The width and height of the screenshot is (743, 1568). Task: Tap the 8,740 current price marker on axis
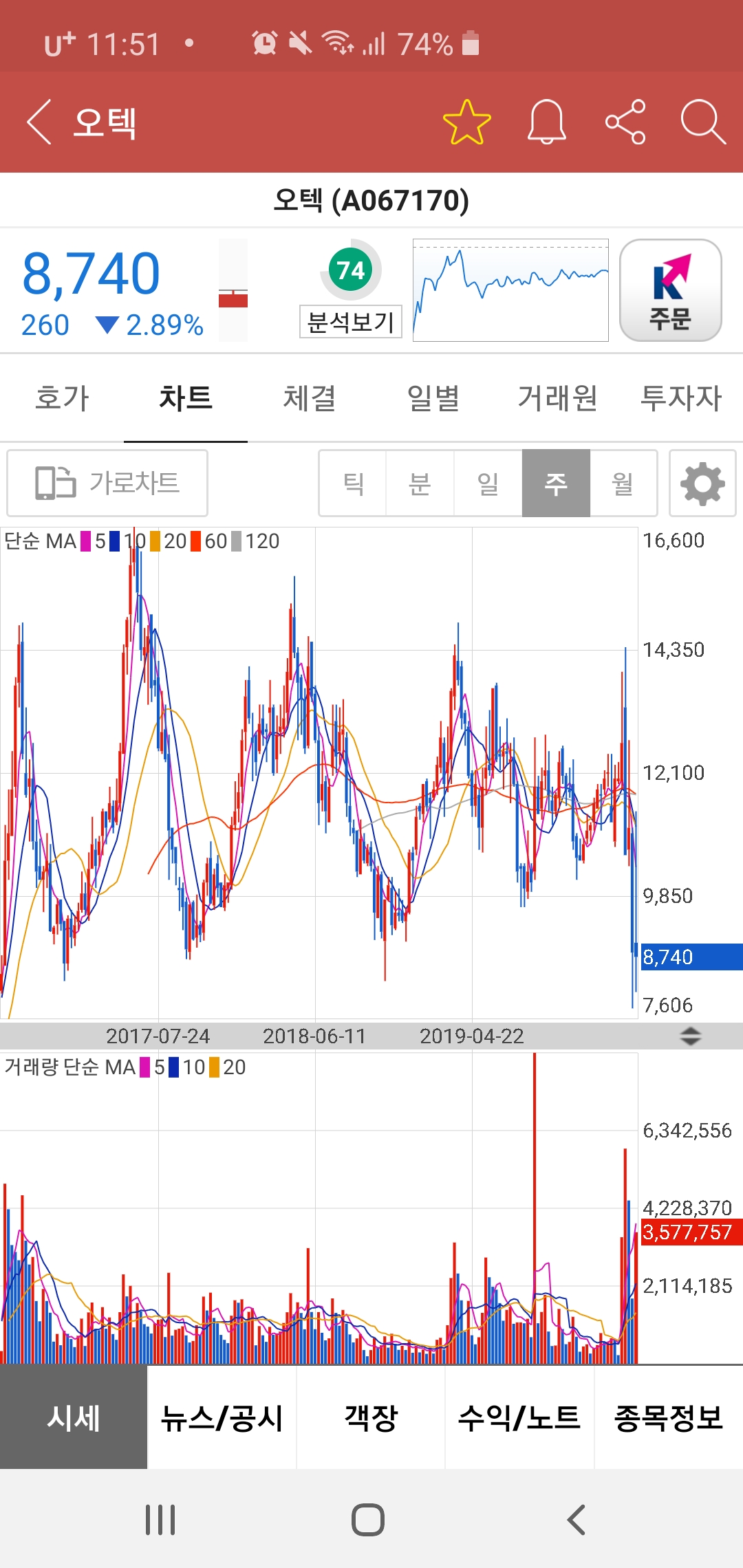coord(691,957)
